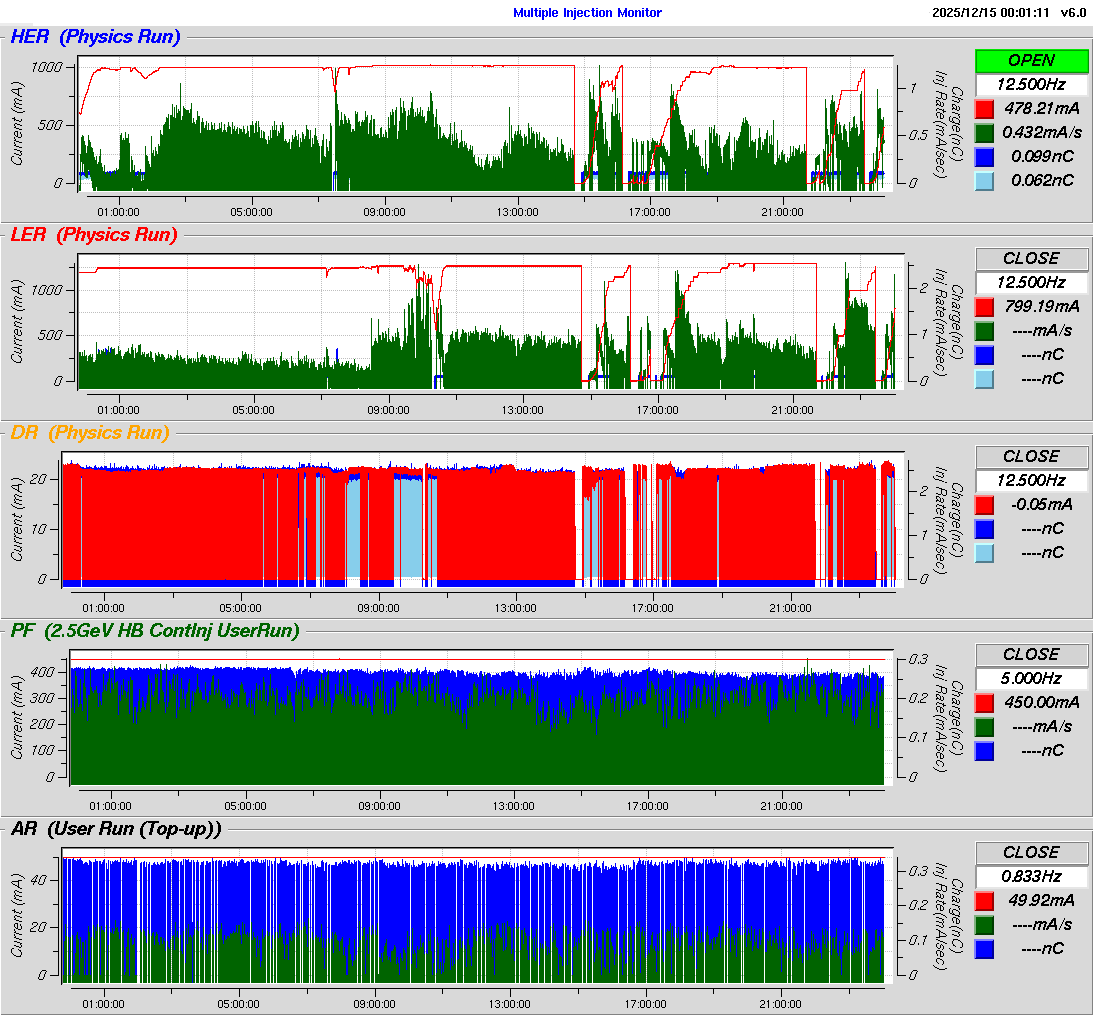This screenshot has height=1015, width=1093.
Task: Select the PF panel CLOSE status button
Action: coord(1031,655)
